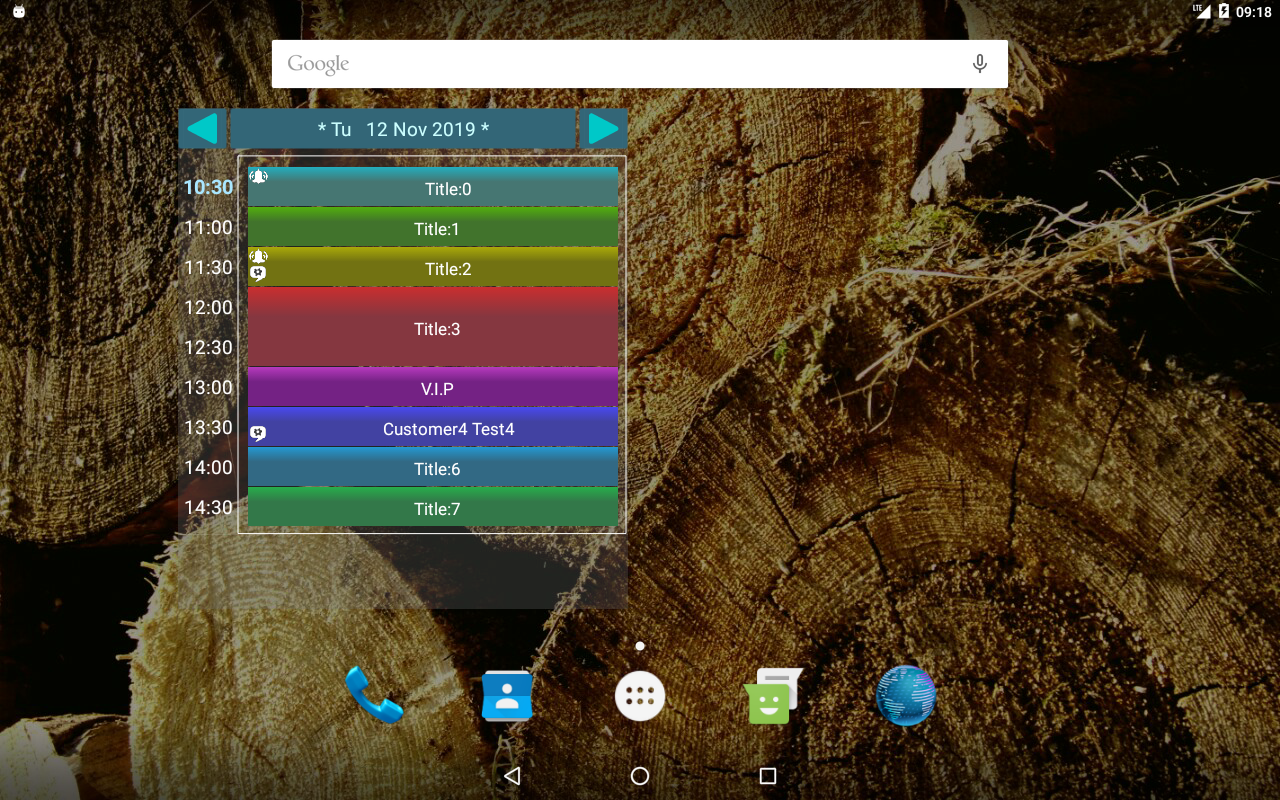Click the message bubble icon on Customer4 Test4

click(258, 433)
